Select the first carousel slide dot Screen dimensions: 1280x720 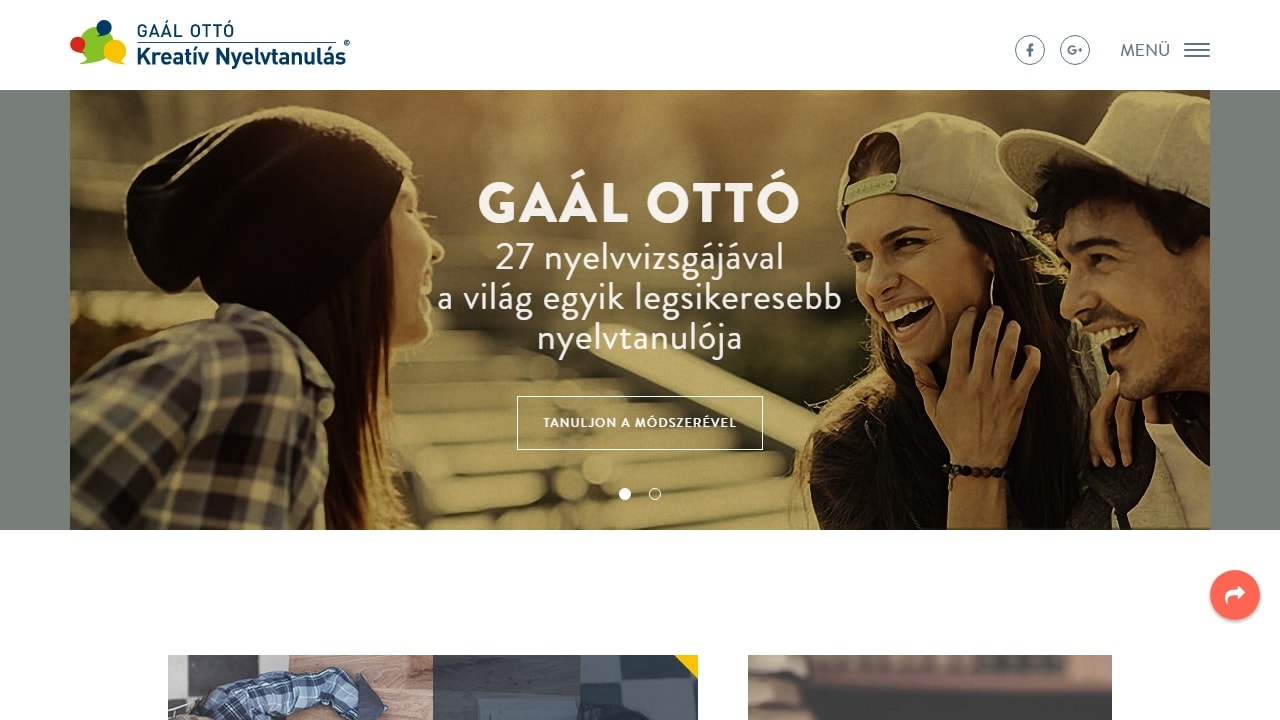pos(625,494)
